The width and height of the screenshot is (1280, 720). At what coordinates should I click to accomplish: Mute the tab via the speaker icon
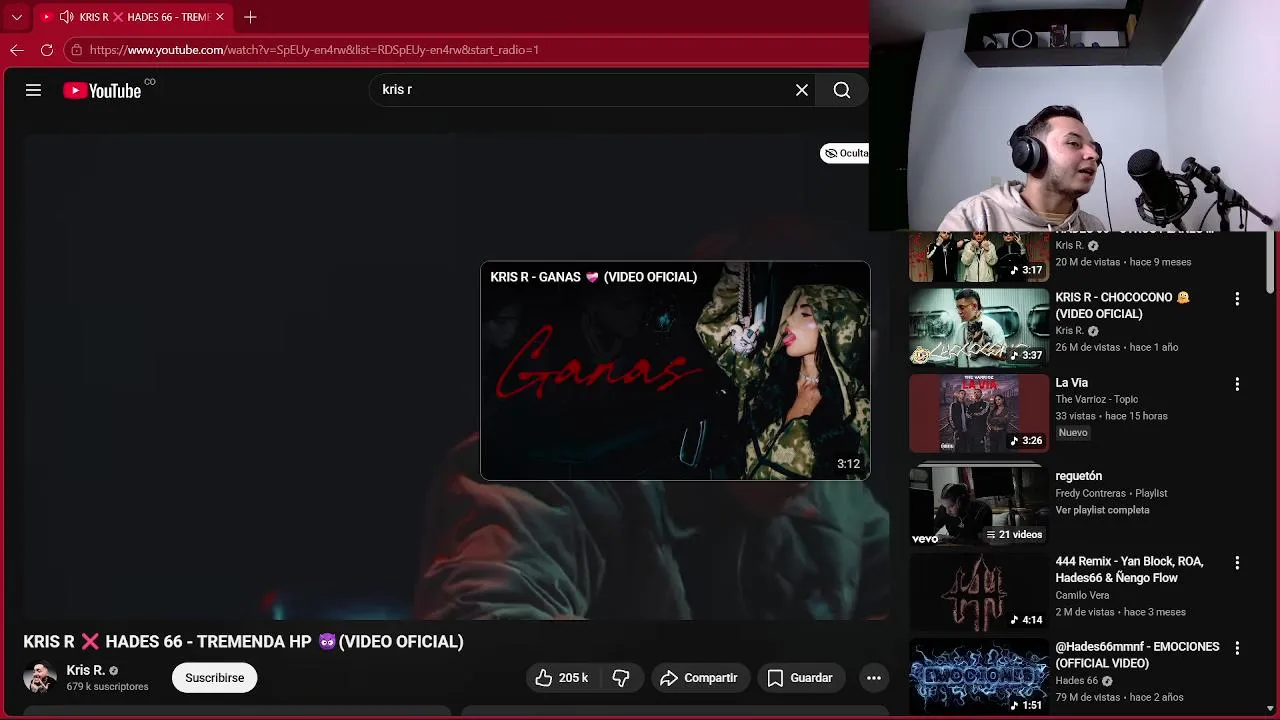(x=66, y=17)
